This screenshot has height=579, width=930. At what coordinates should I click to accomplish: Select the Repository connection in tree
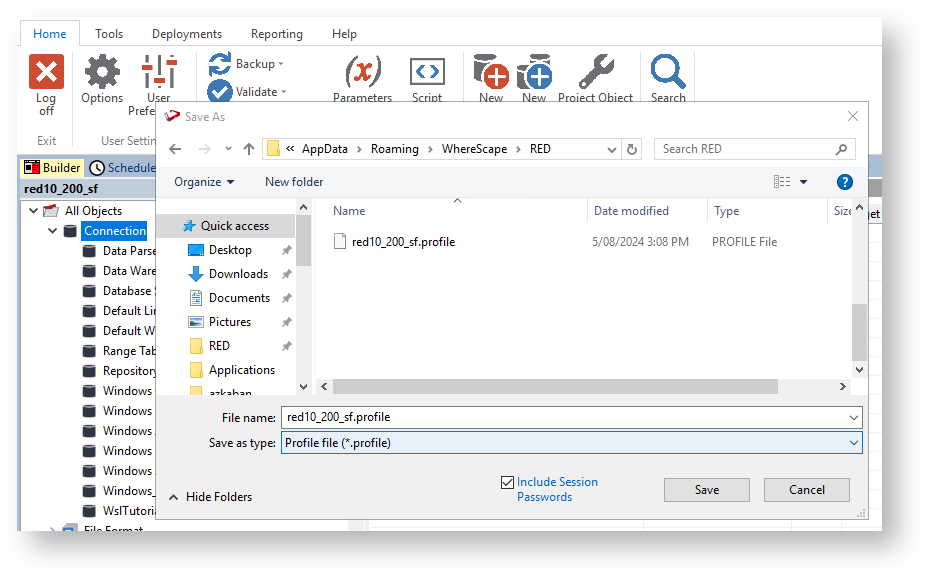point(119,371)
